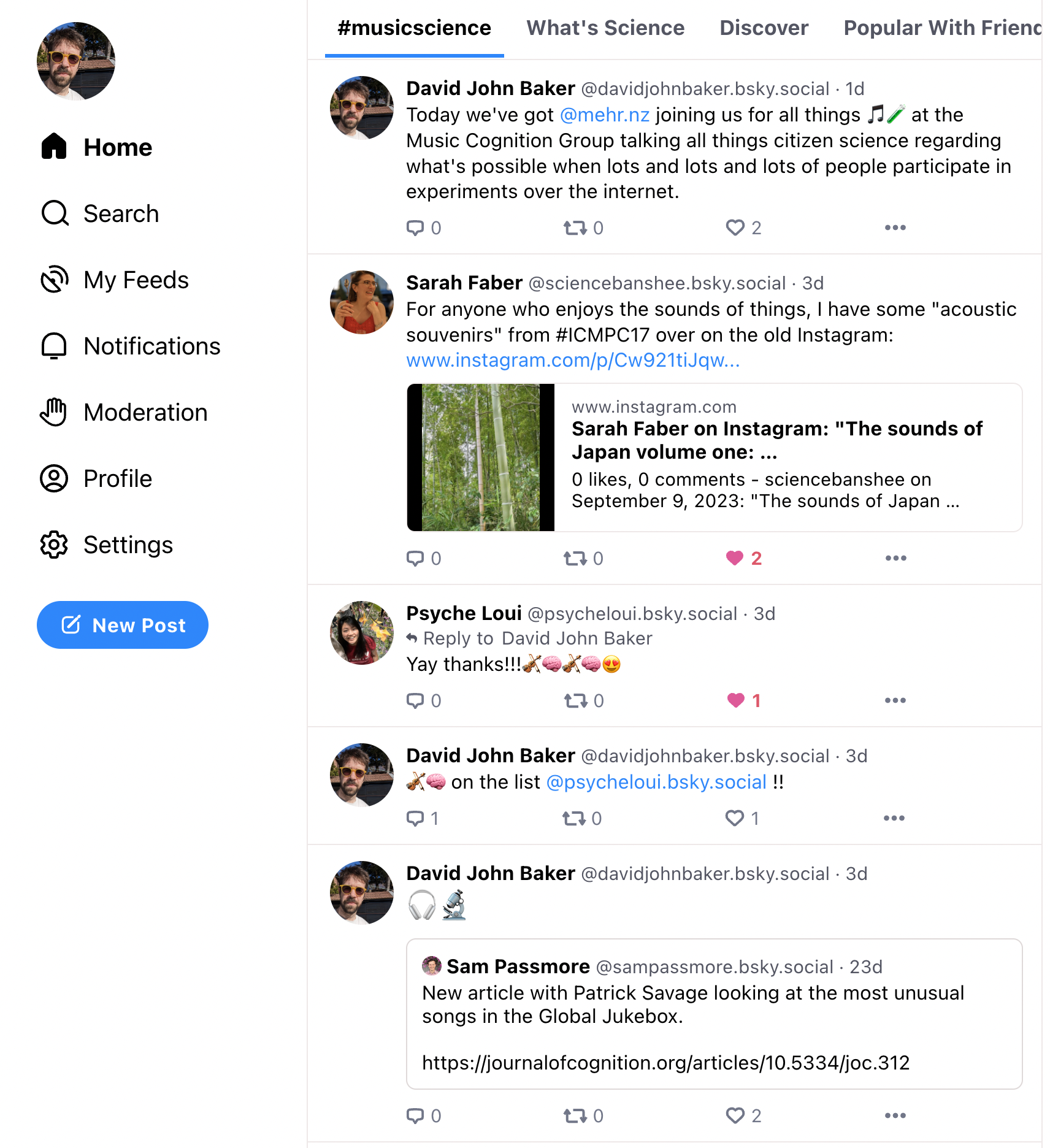This screenshot has height=1148, width=1050.
Task: Open the quoted Sam Passmore post
Action: pyautogui.click(x=714, y=1014)
